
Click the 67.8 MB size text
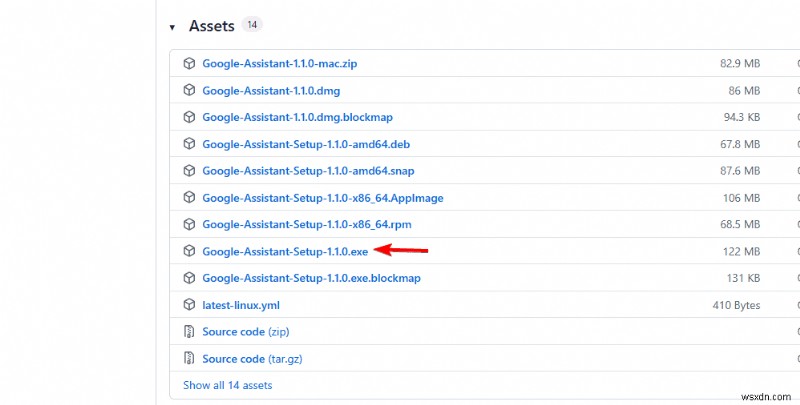pos(740,144)
